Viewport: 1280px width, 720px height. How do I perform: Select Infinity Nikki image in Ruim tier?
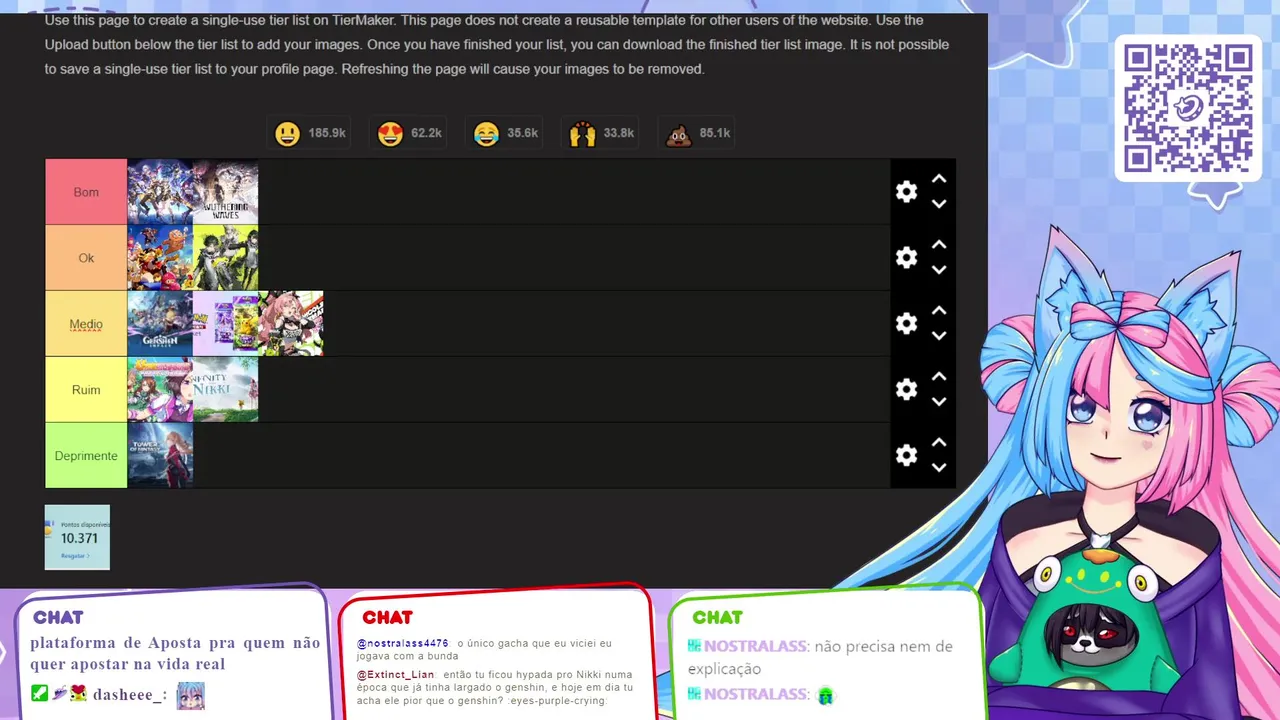click(225, 390)
